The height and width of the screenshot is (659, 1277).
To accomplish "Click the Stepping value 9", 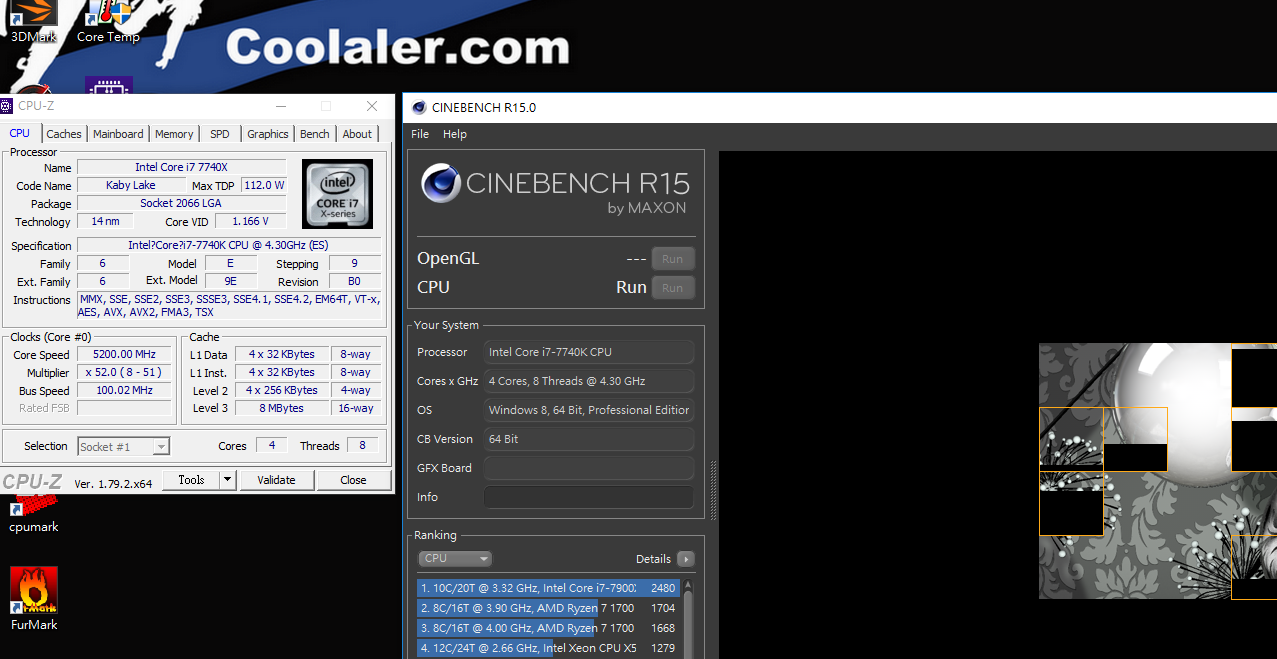I will click(354, 264).
